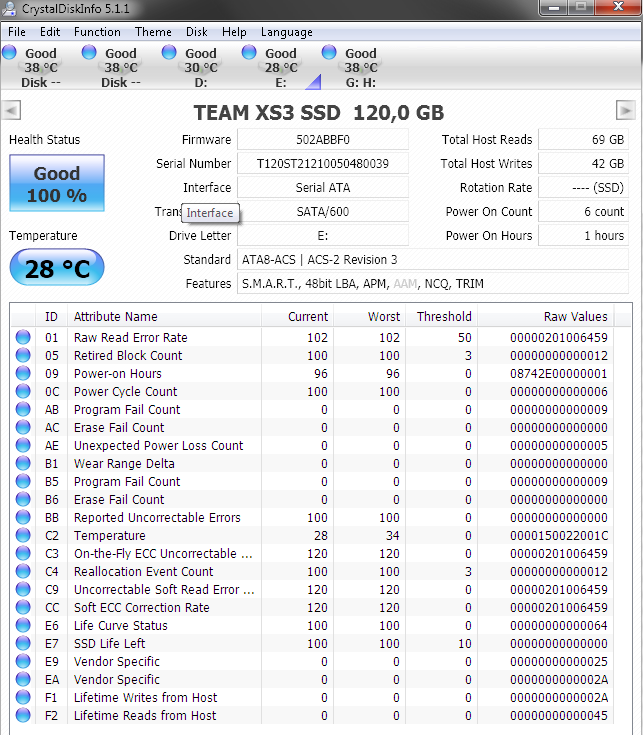Click status orb for Reported Uncorrectable Errors
Screen dimensions: 643x735
(x=23, y=517)
